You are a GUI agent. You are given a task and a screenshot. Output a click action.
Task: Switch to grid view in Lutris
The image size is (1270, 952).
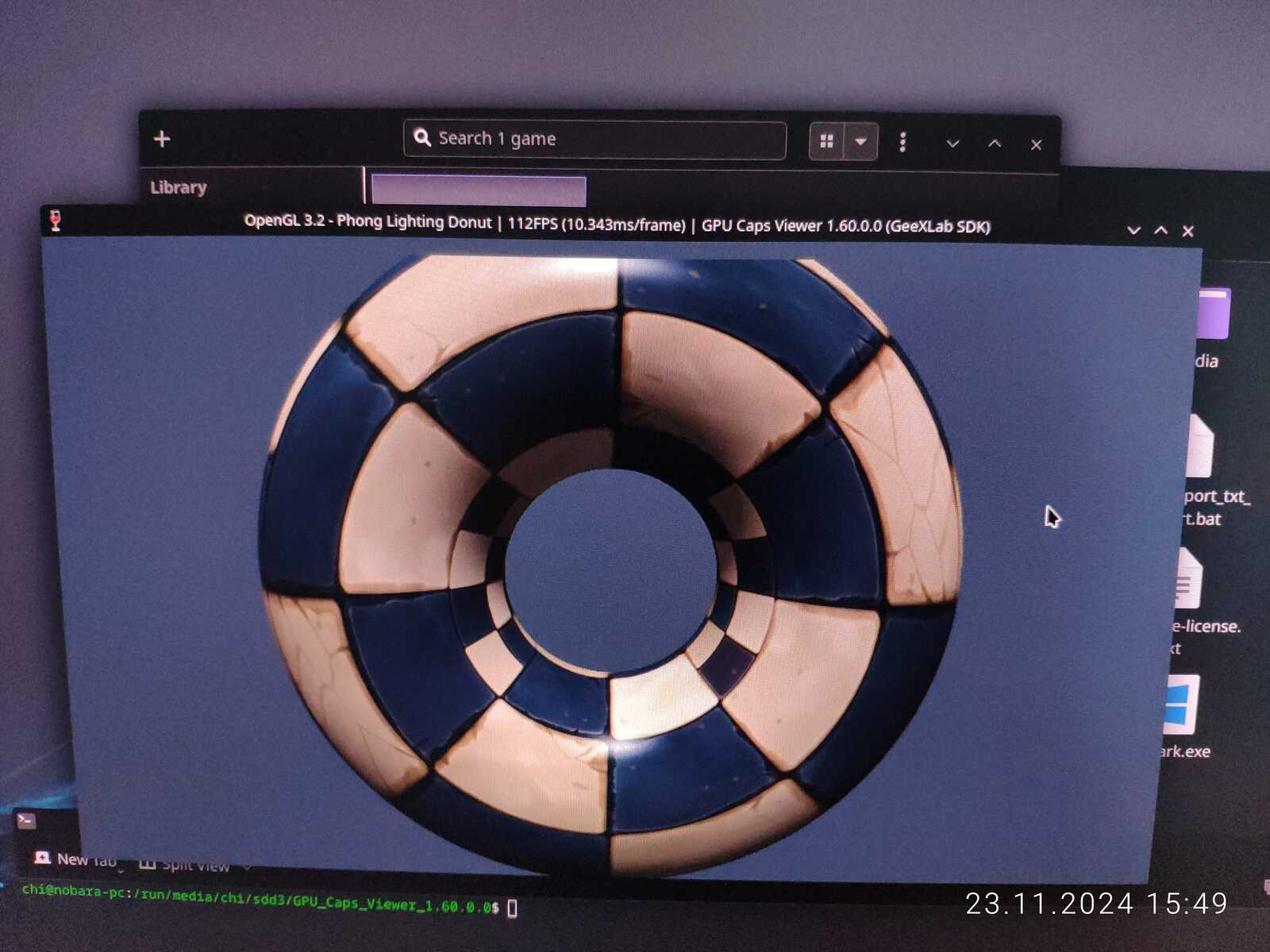coord(826,142)
